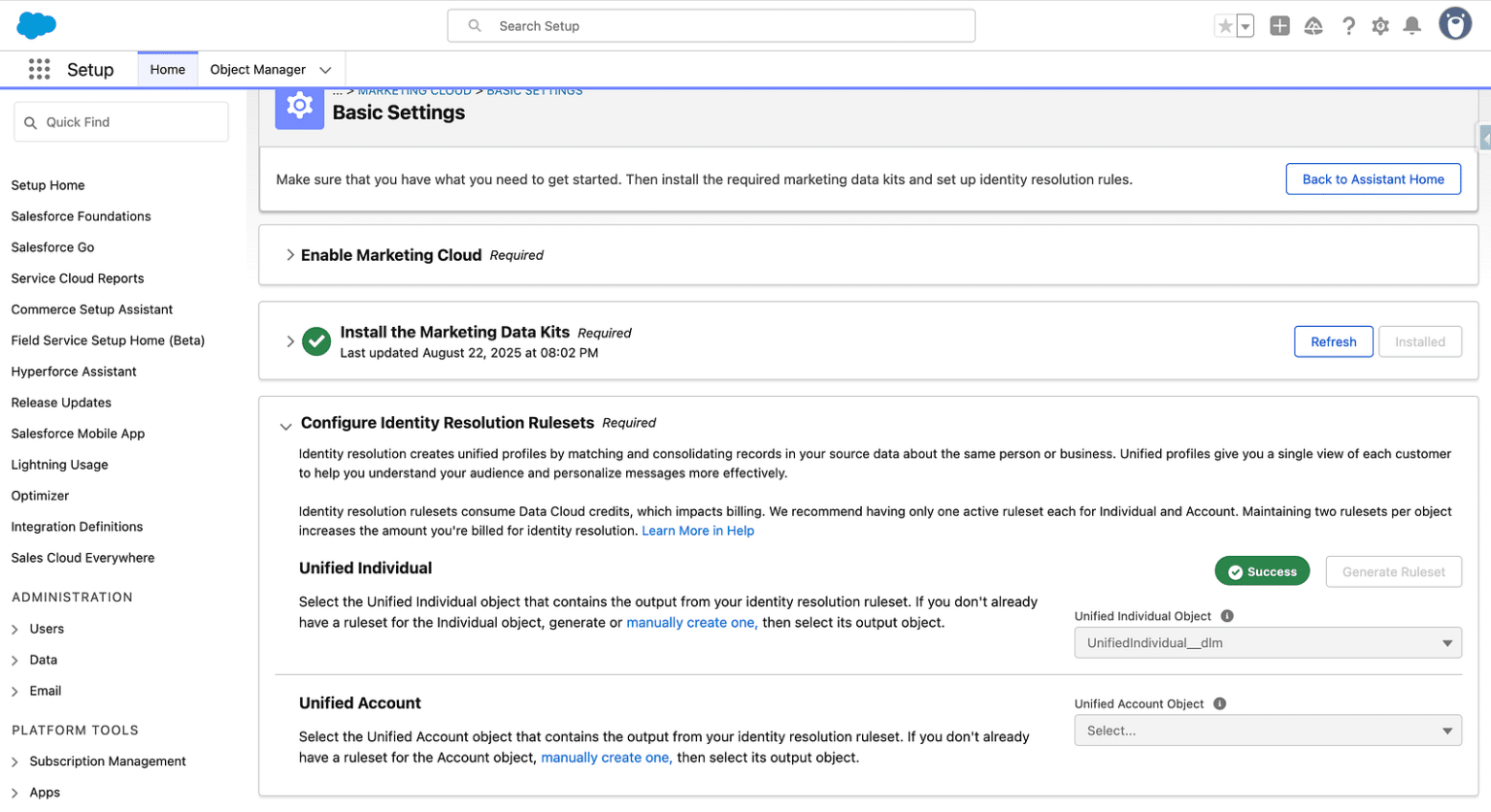The height and width of the screenshot is (812, 1491).
Task: Switch to the Object Manager tab
Action: (257, 70)
